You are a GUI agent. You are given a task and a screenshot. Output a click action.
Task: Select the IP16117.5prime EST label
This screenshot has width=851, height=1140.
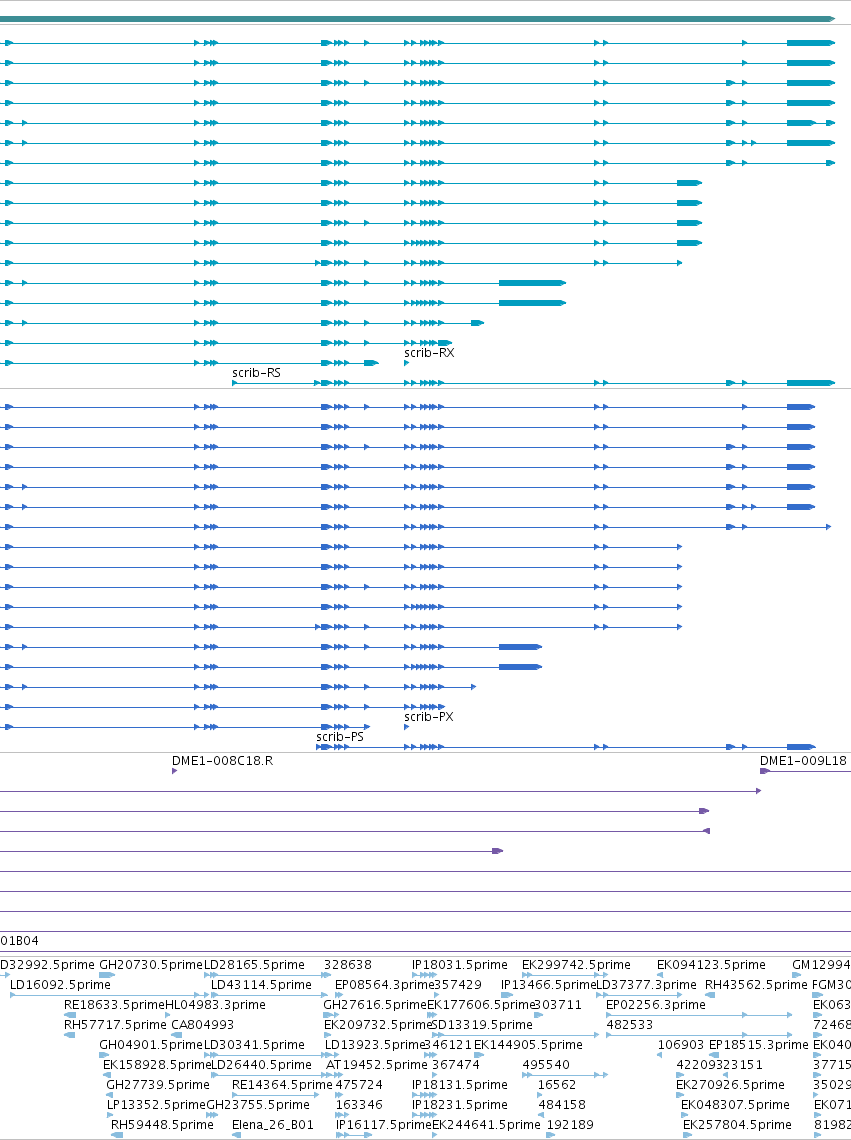coord(383,1125)
